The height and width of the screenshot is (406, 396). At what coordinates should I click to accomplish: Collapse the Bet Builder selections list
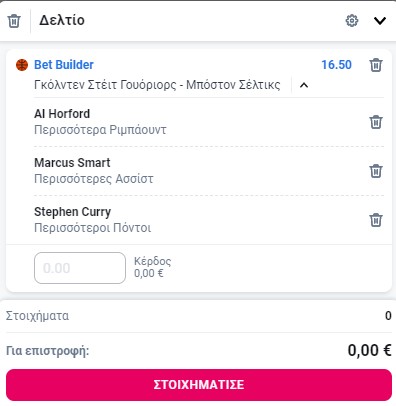pyautogui.click(x=304, y=85)
